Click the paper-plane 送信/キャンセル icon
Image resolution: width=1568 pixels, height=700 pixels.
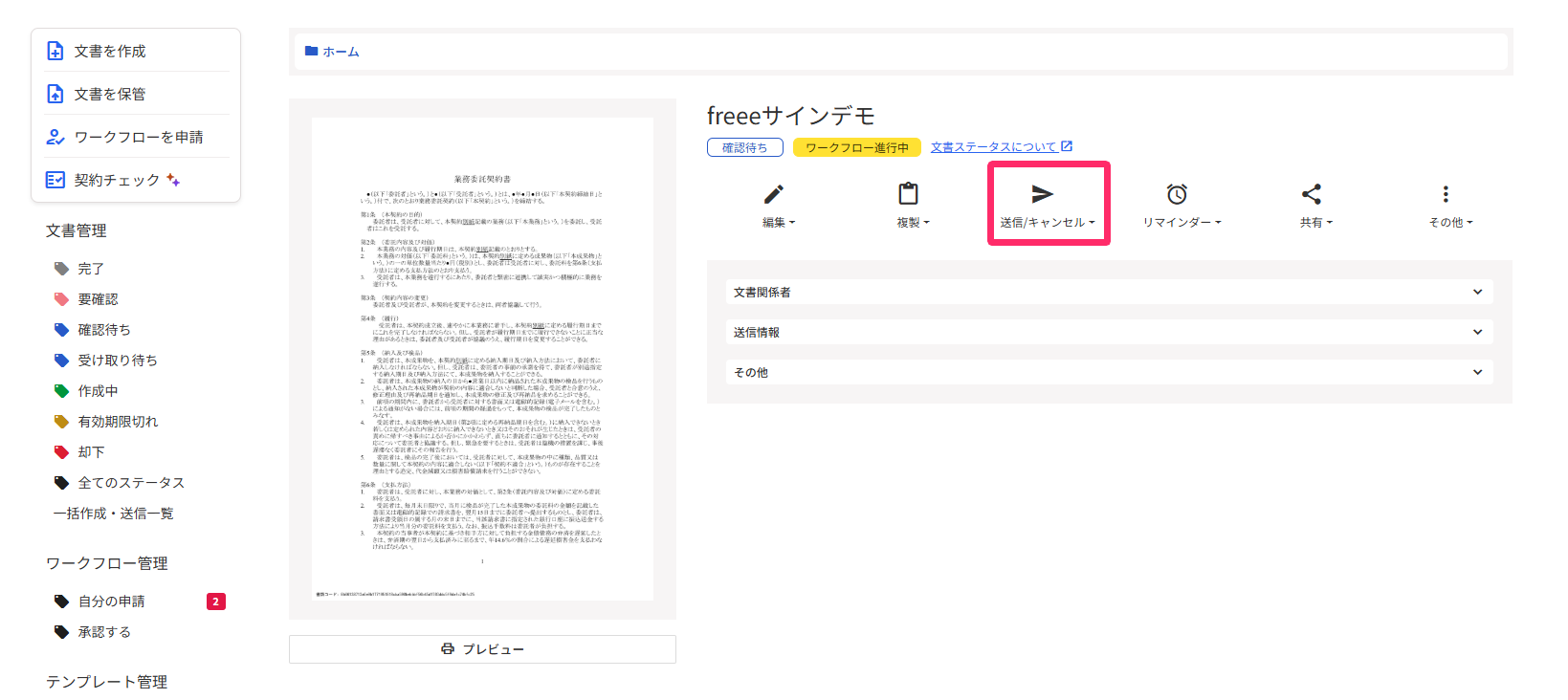coord(1043,194)
